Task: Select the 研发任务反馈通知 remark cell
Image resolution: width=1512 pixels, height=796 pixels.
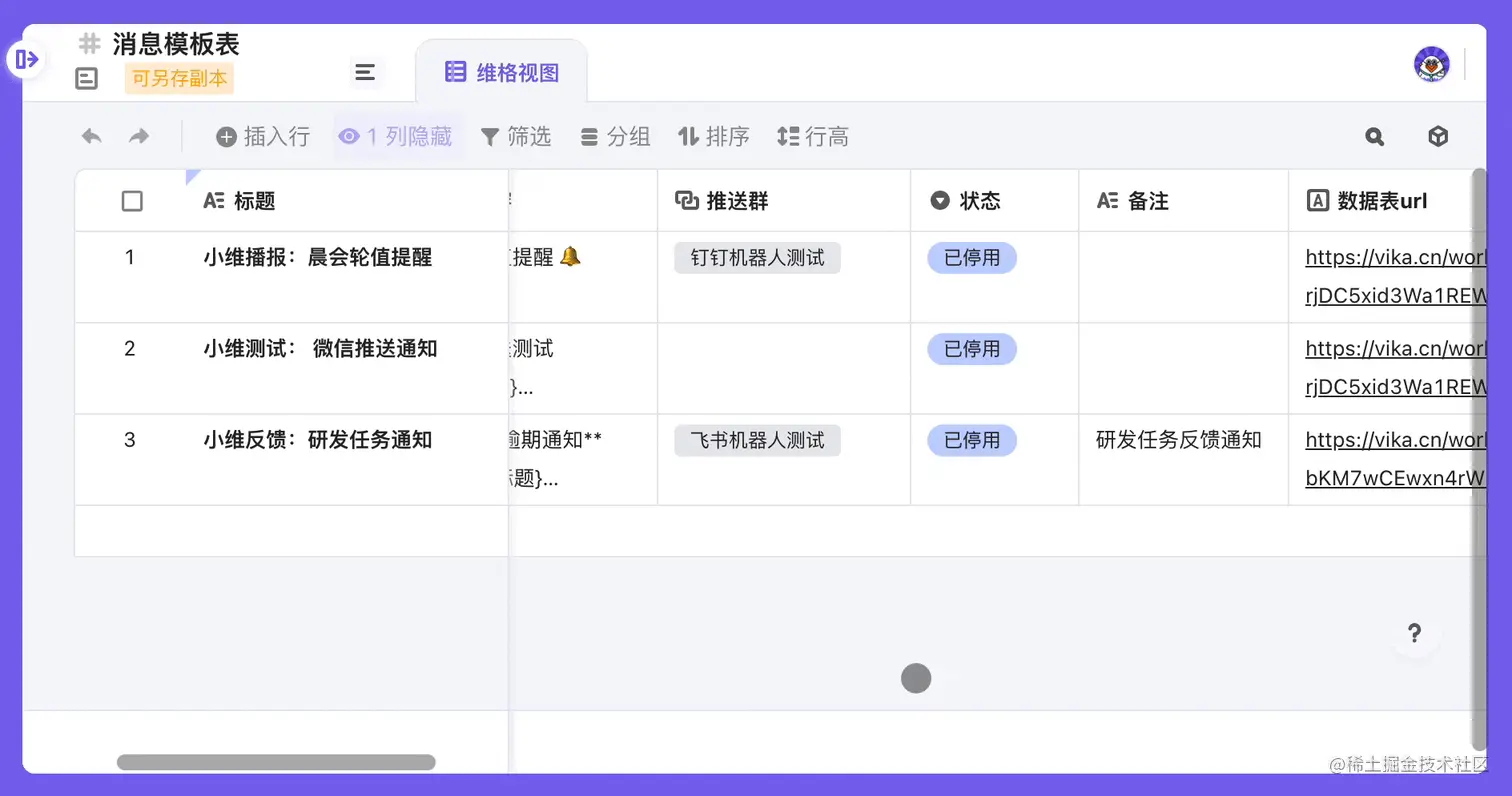Action: pos(1184,459)
